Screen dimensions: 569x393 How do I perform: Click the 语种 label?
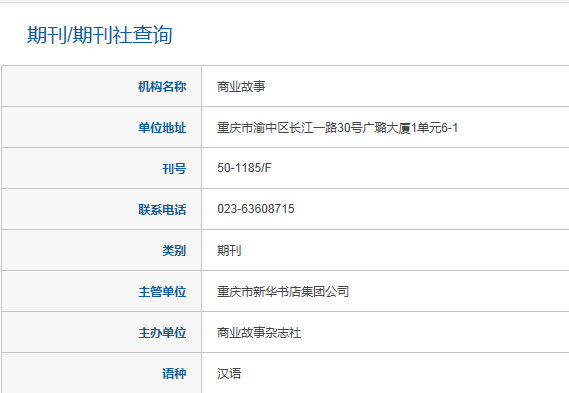(x=174, y=373)
